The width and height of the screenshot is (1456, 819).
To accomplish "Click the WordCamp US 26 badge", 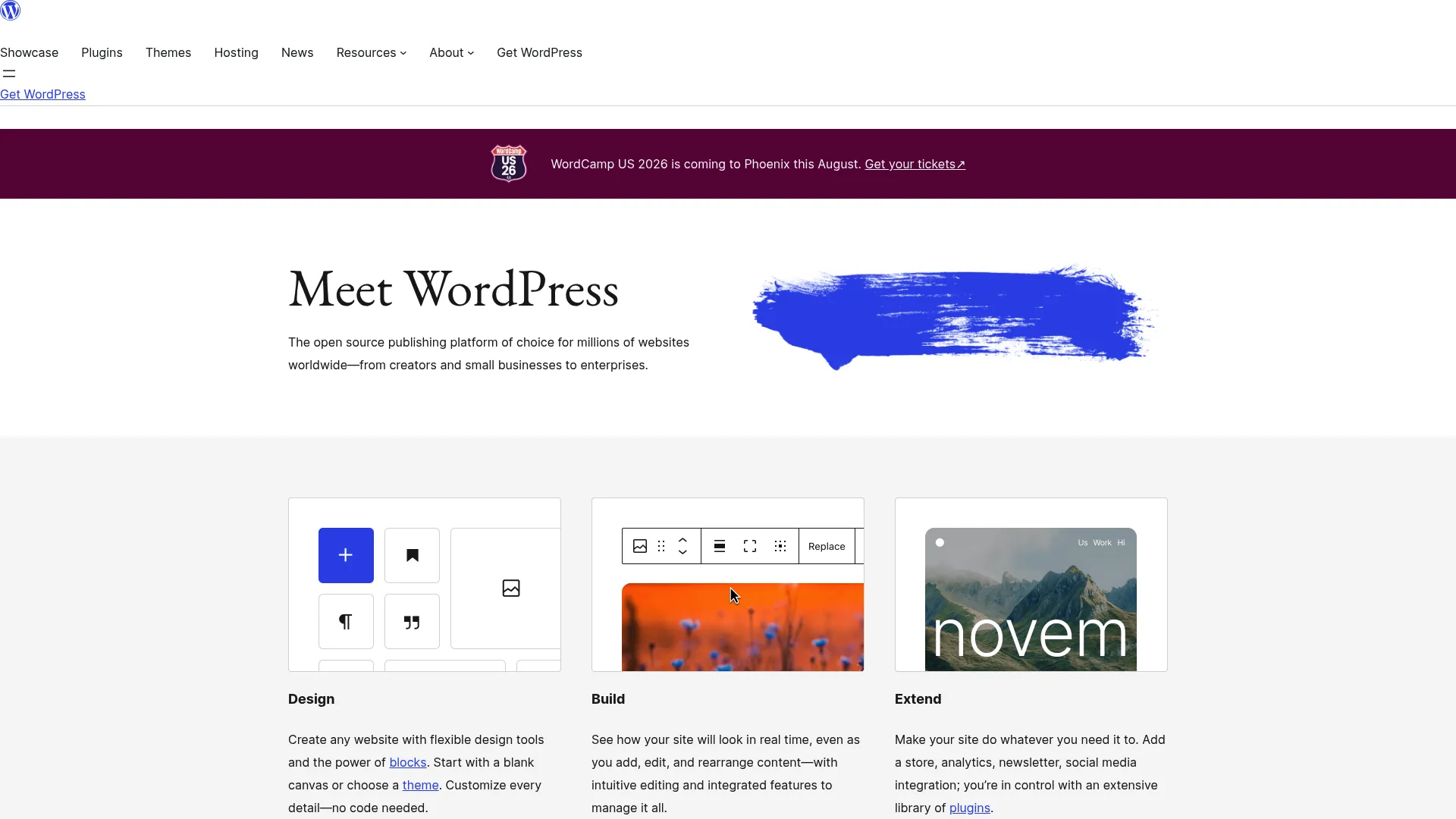I will [509, 164].
